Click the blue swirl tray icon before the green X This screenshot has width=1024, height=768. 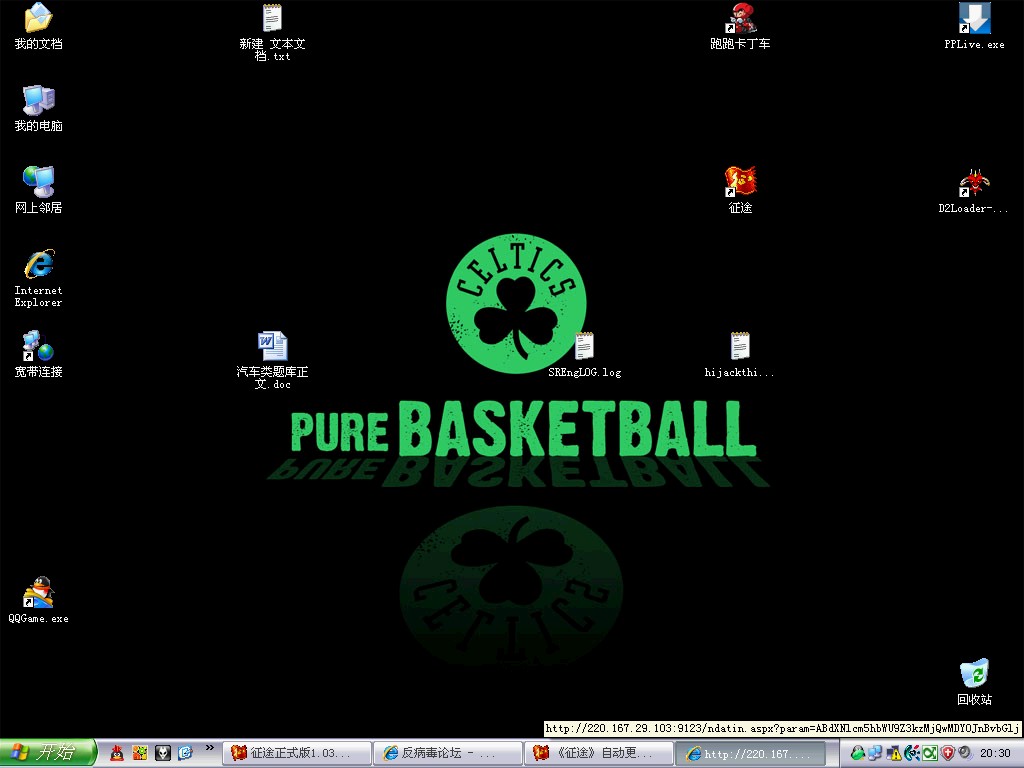coord(912,753)
